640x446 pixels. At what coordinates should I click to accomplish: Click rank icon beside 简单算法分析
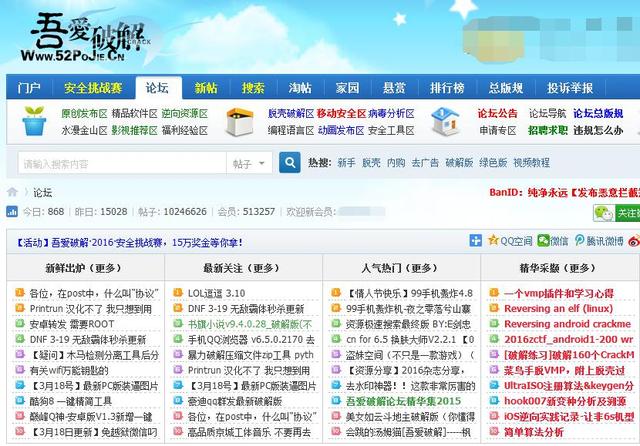(x=494, y=431)
